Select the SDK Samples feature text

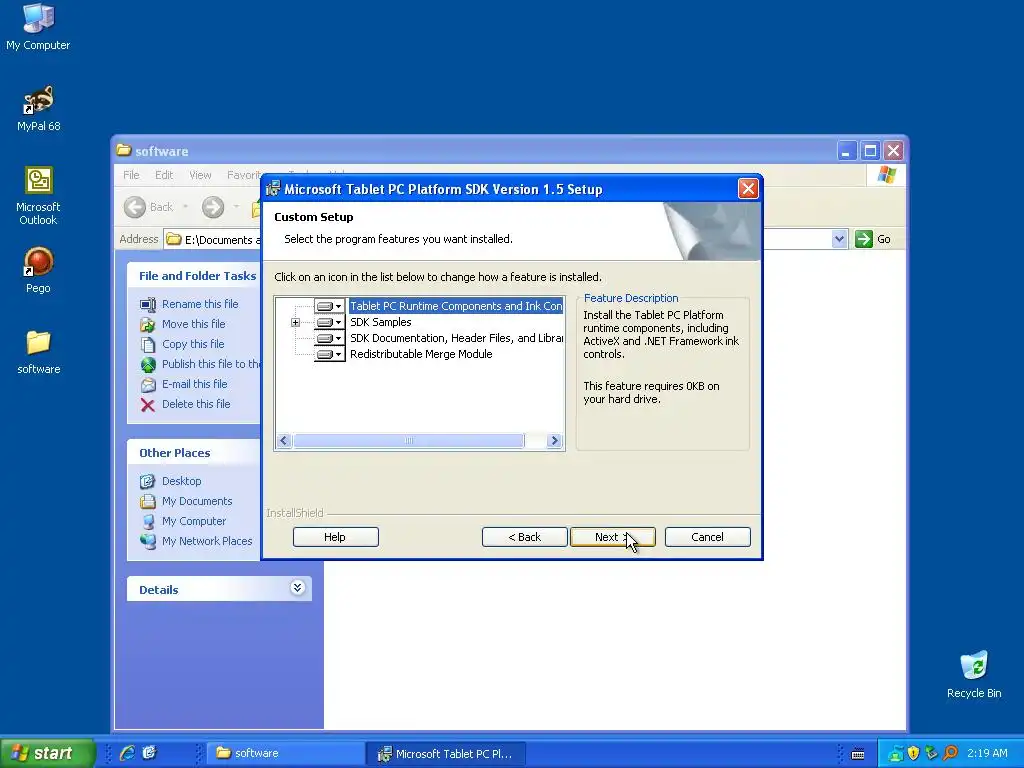click(381, 322)
